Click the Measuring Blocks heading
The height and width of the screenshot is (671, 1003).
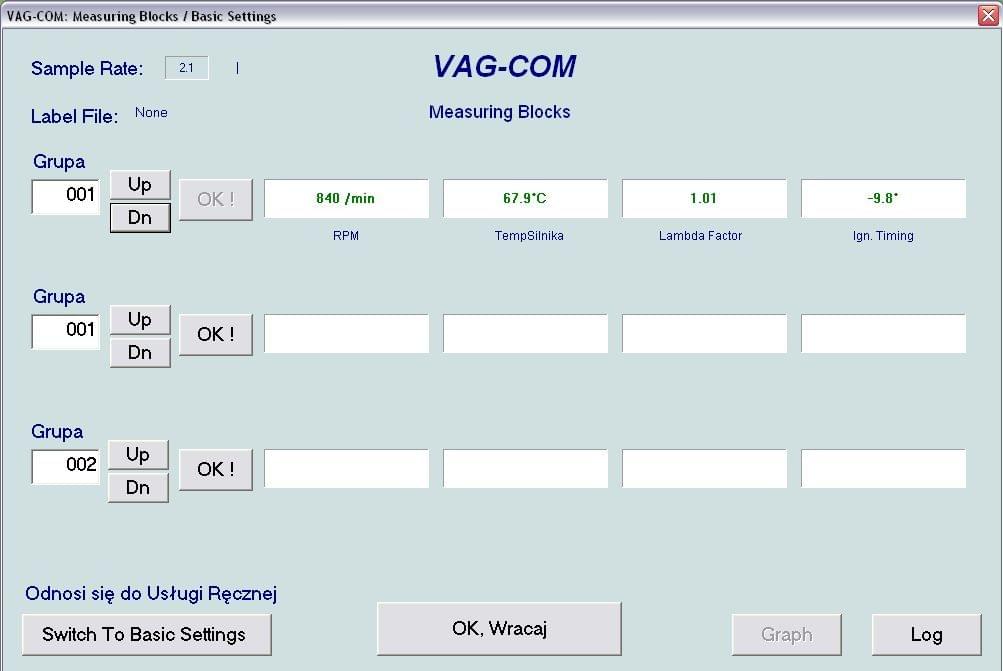pyautogui.click(x=500, y=112)
